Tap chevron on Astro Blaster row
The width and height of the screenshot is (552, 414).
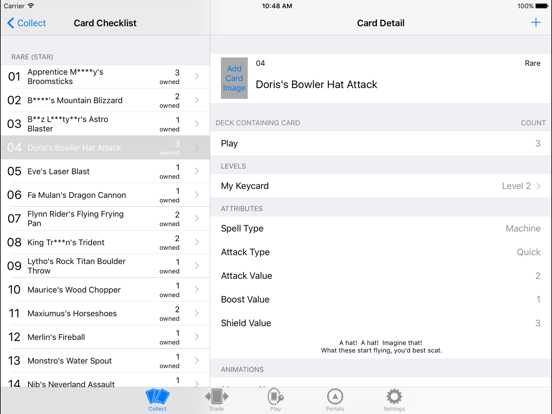(x=197, y=124)
